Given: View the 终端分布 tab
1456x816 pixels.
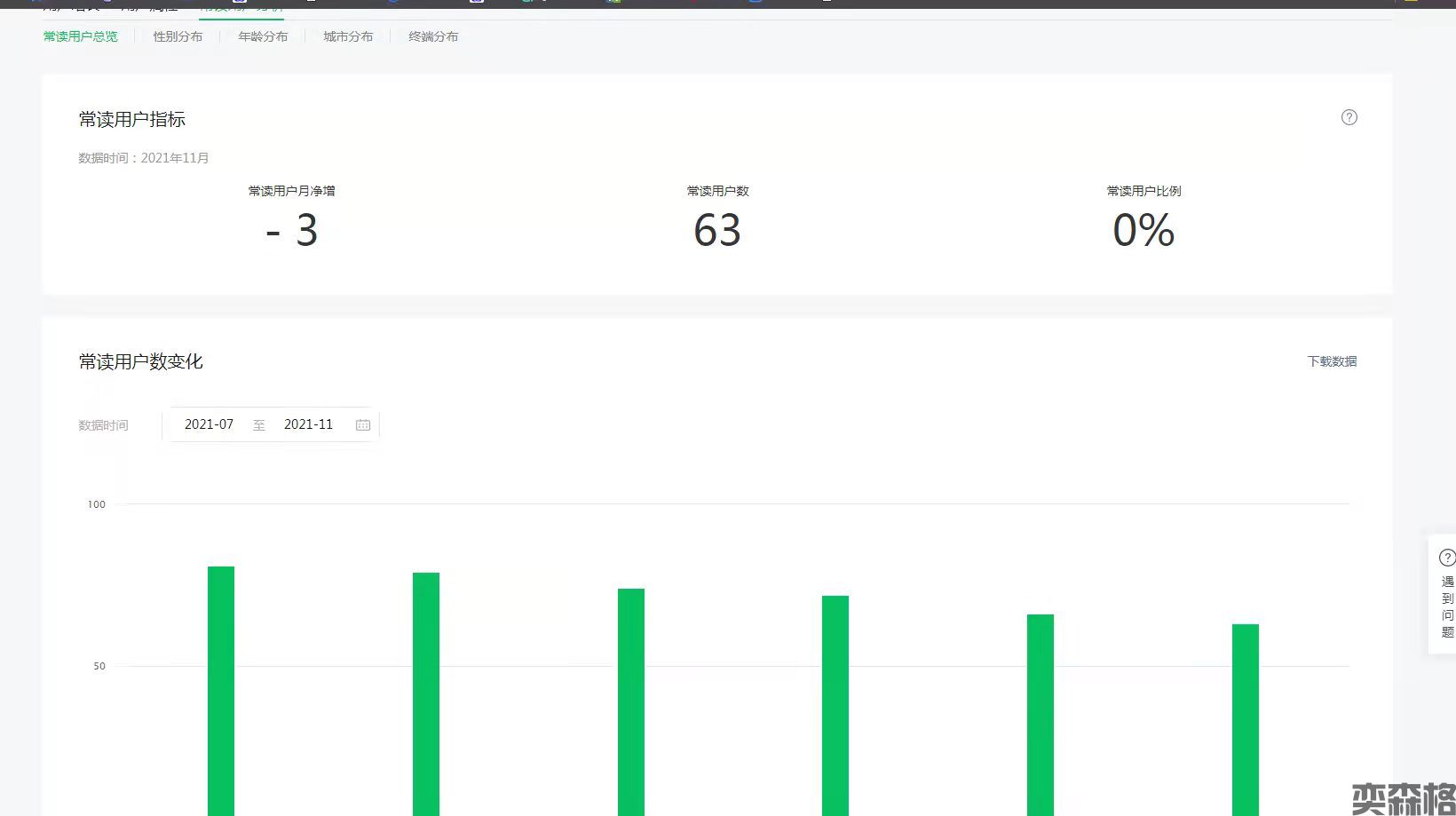Looking at the screenshot, I should pos(433,36).
